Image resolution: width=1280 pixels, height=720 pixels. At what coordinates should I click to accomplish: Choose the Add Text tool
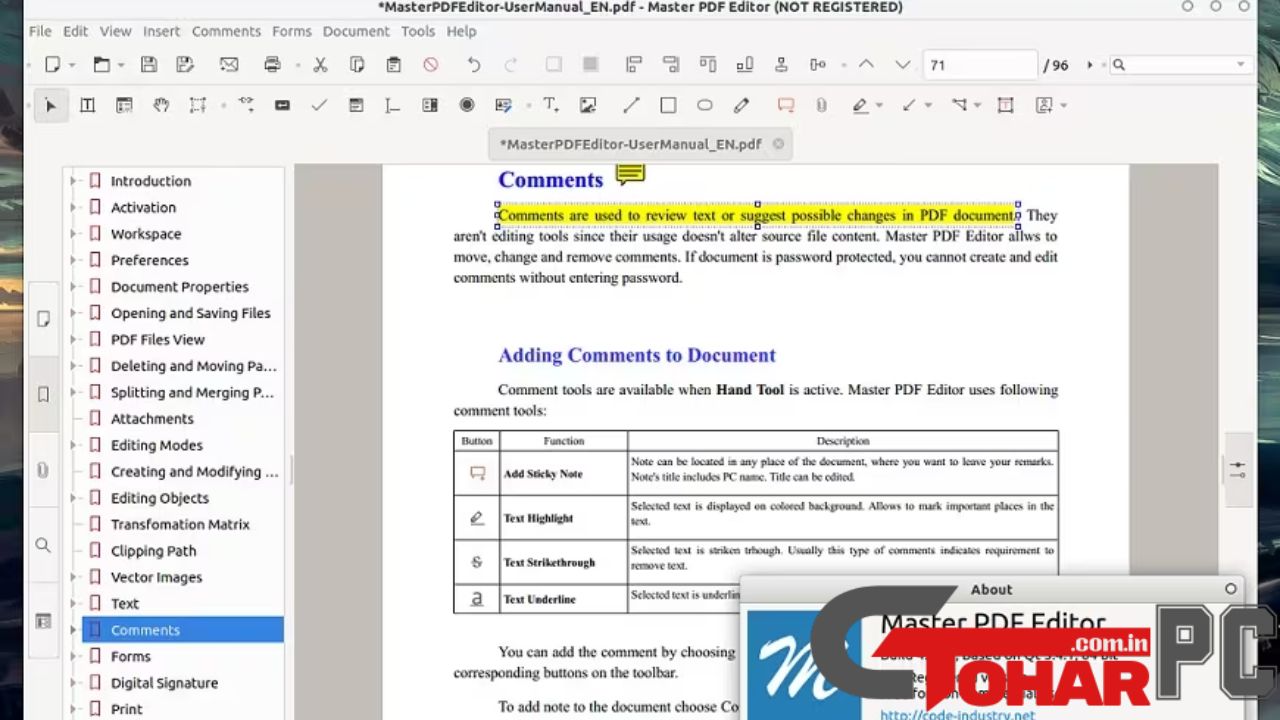click(x=551, y=105)
